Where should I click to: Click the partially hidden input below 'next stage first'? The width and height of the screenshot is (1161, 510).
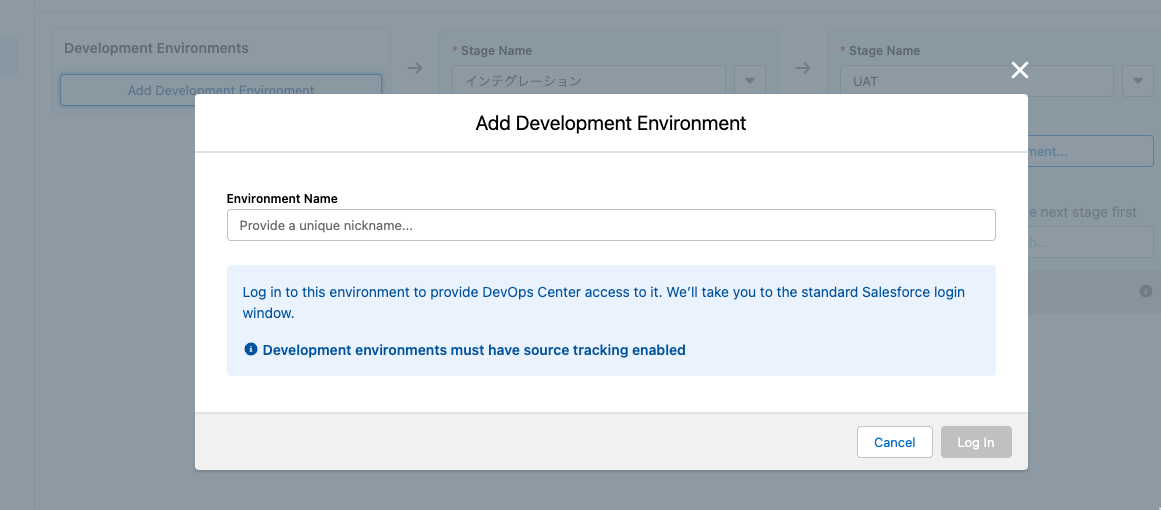pyautogui.click(x=1090, y=242)
